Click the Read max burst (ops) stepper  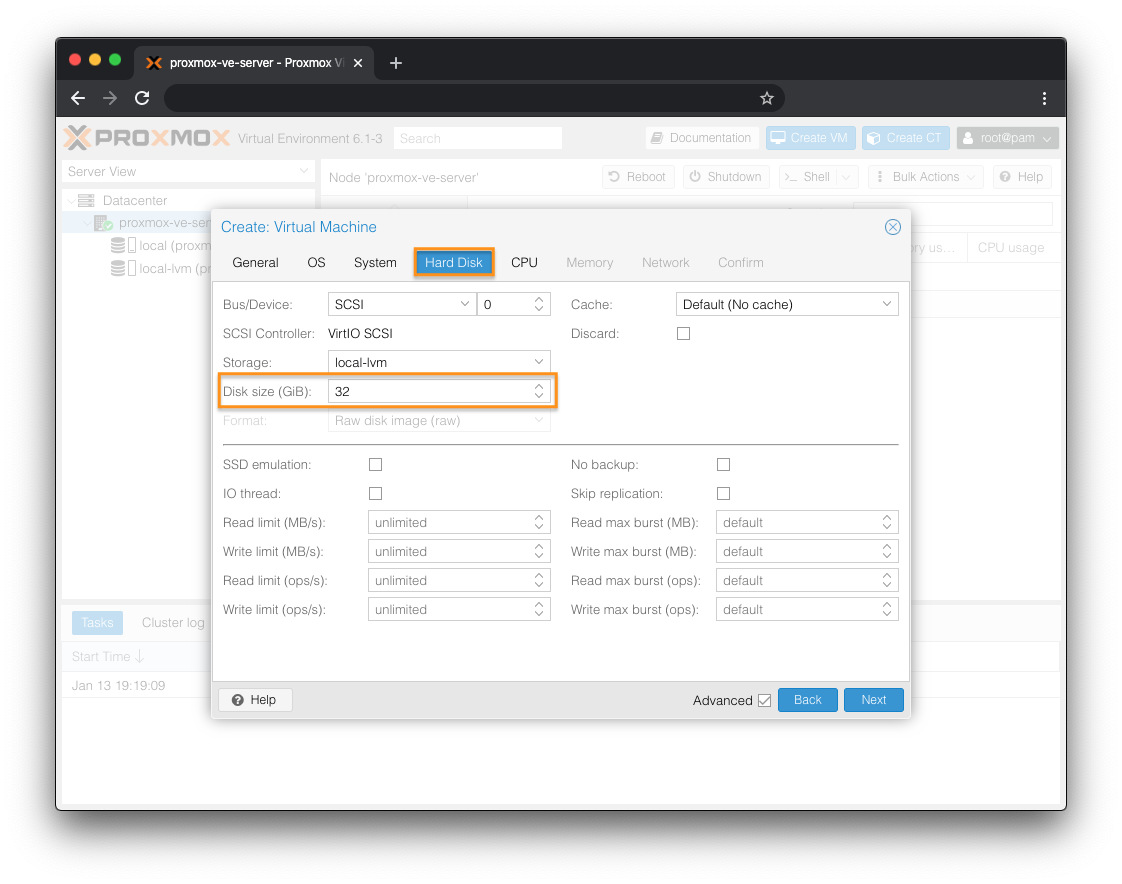(887, 581)
